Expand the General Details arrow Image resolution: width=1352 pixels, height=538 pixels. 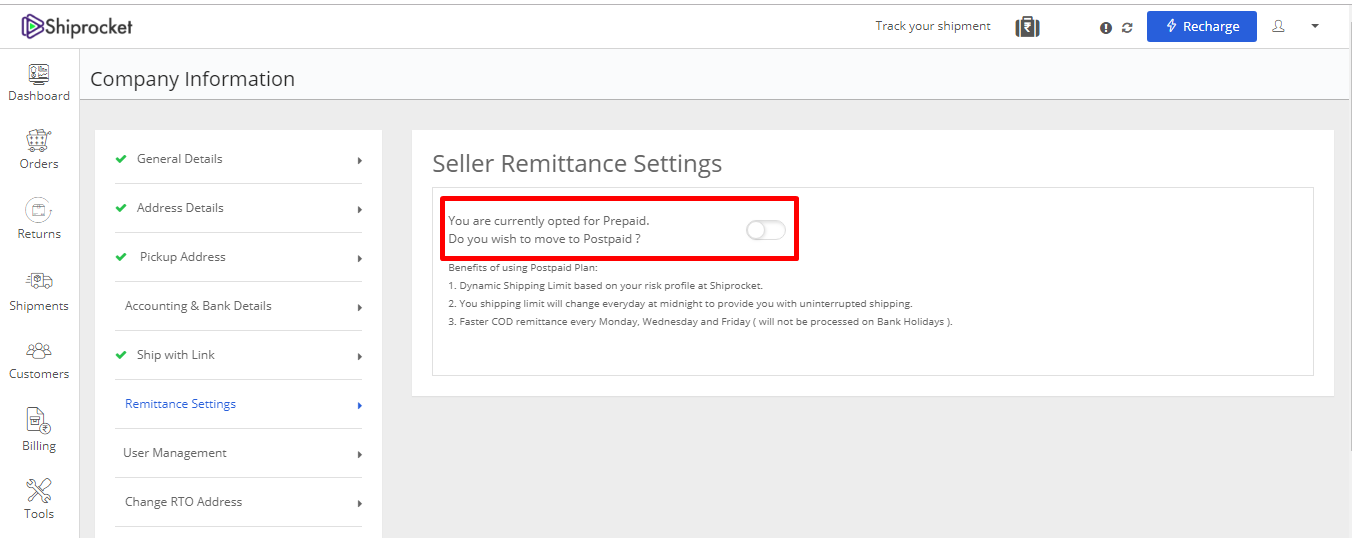click(x=359, y=160)
